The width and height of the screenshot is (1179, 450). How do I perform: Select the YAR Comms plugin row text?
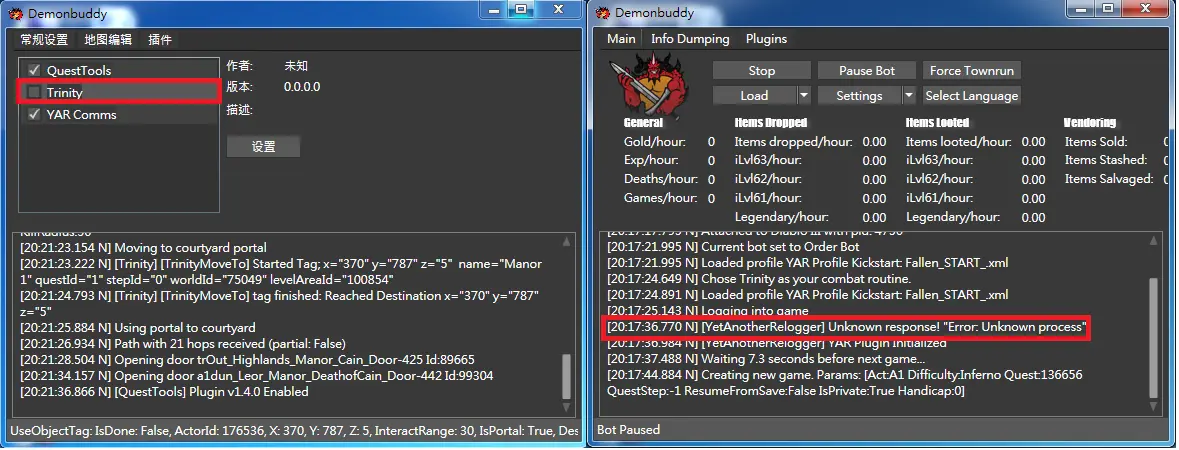pos(81,114)
